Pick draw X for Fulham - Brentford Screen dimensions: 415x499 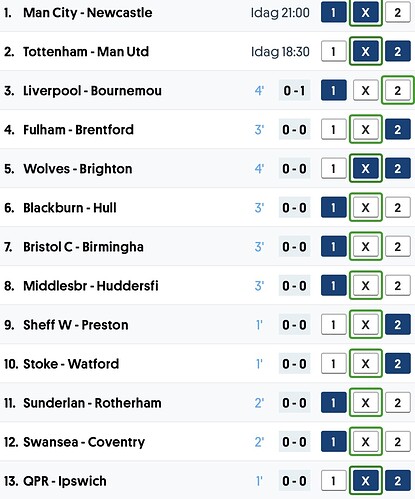pos(366,130)
